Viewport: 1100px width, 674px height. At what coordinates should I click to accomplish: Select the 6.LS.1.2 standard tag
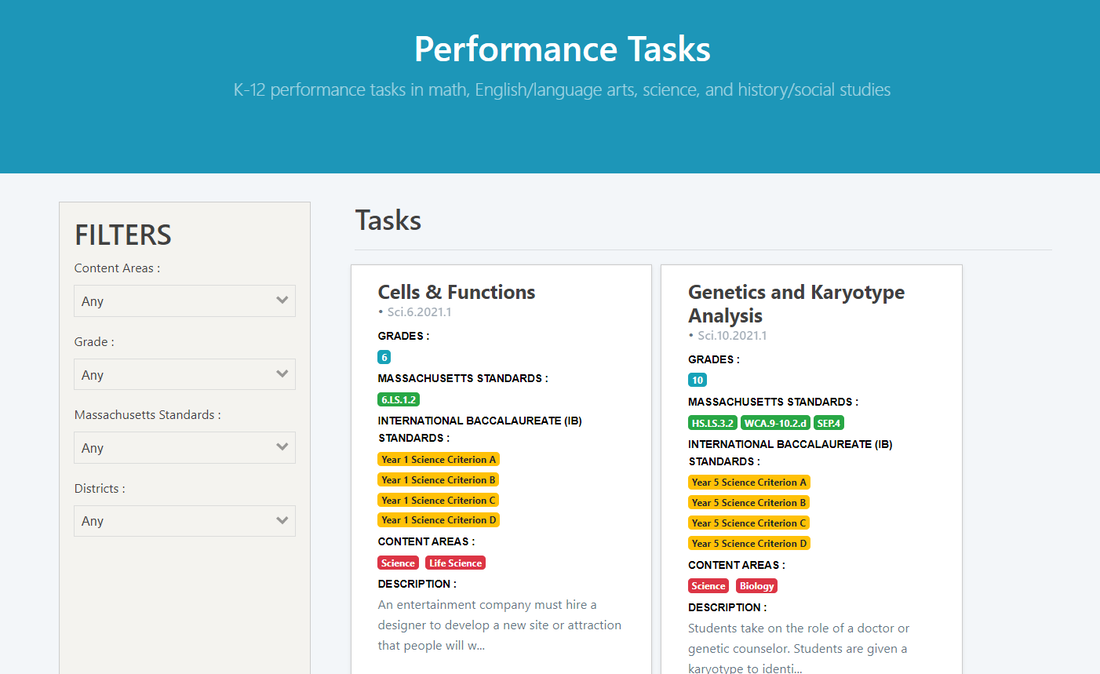tap(398, 399)
